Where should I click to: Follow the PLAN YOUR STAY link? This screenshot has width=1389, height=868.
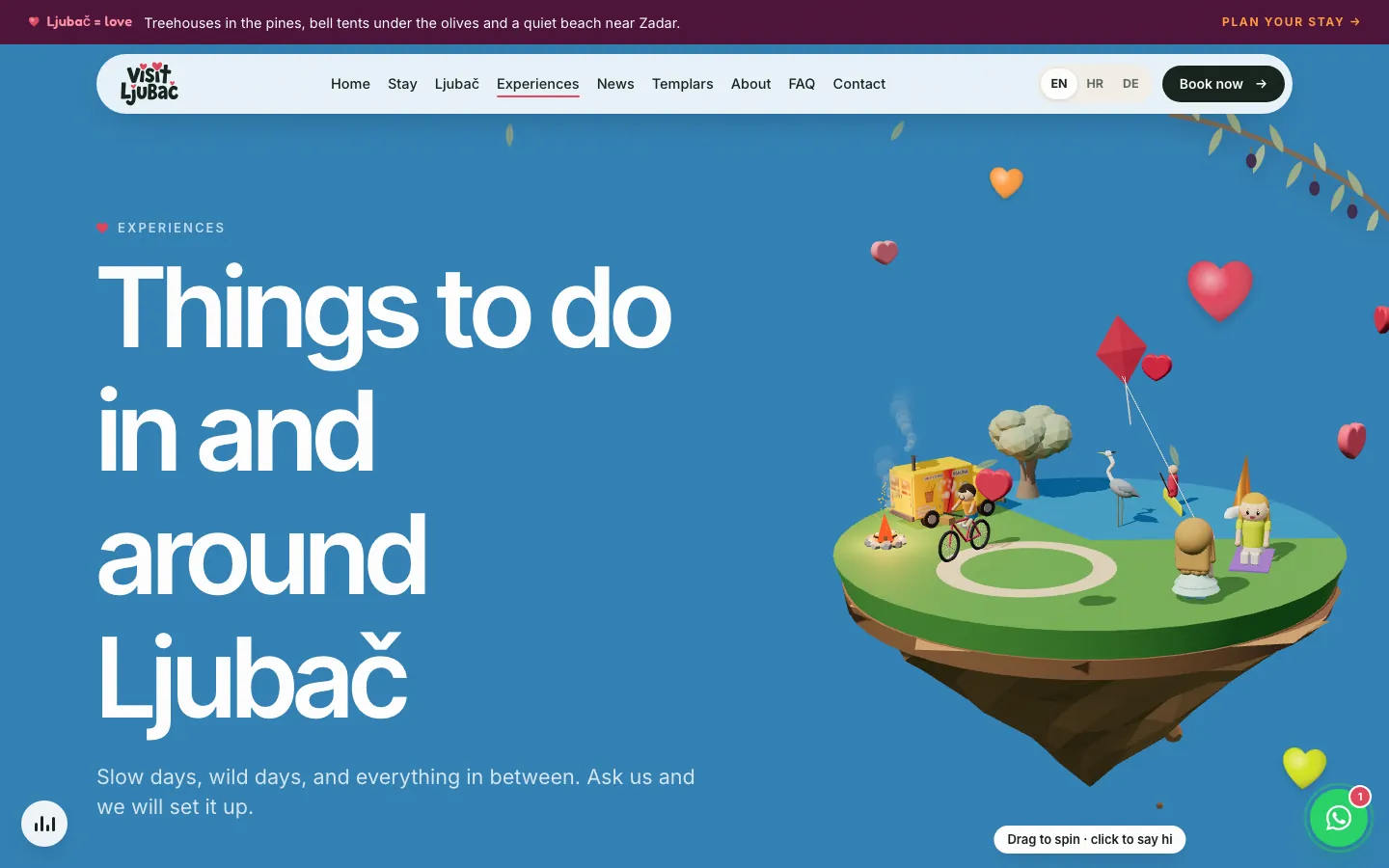[1292, 21]
